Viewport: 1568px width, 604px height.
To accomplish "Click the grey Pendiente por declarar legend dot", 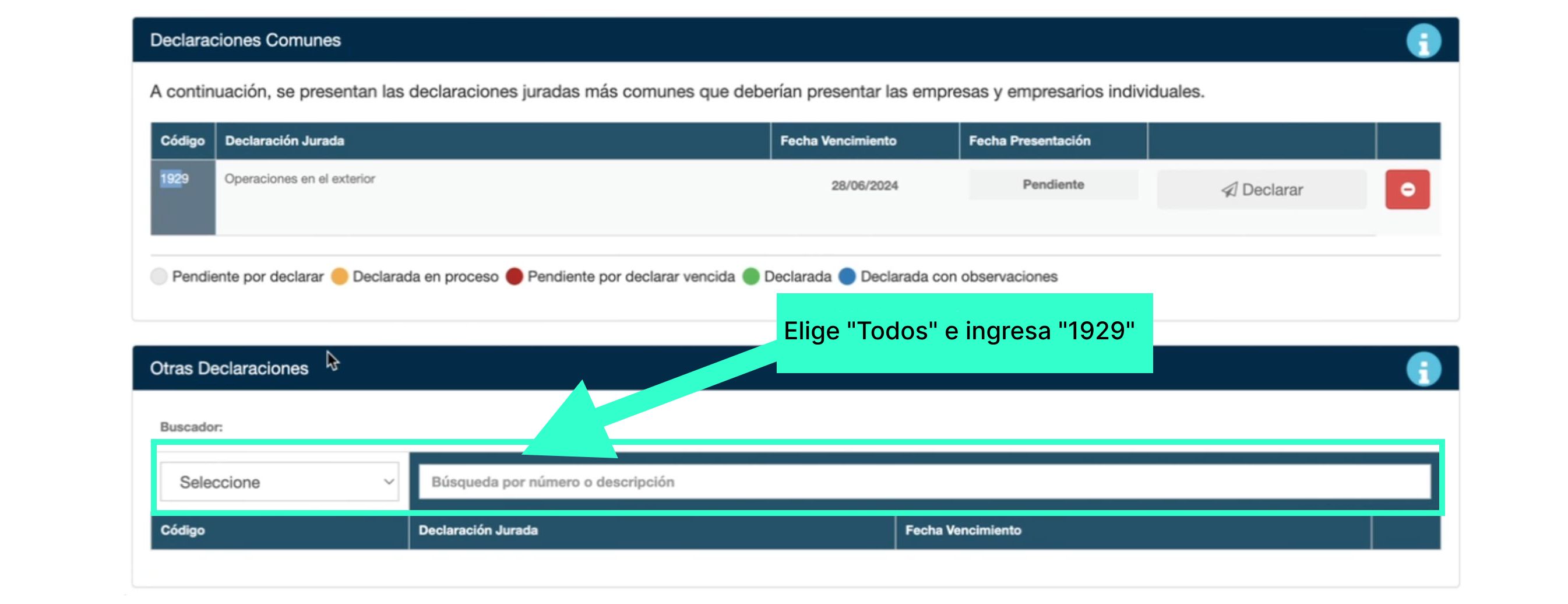I will pos(159,277).
